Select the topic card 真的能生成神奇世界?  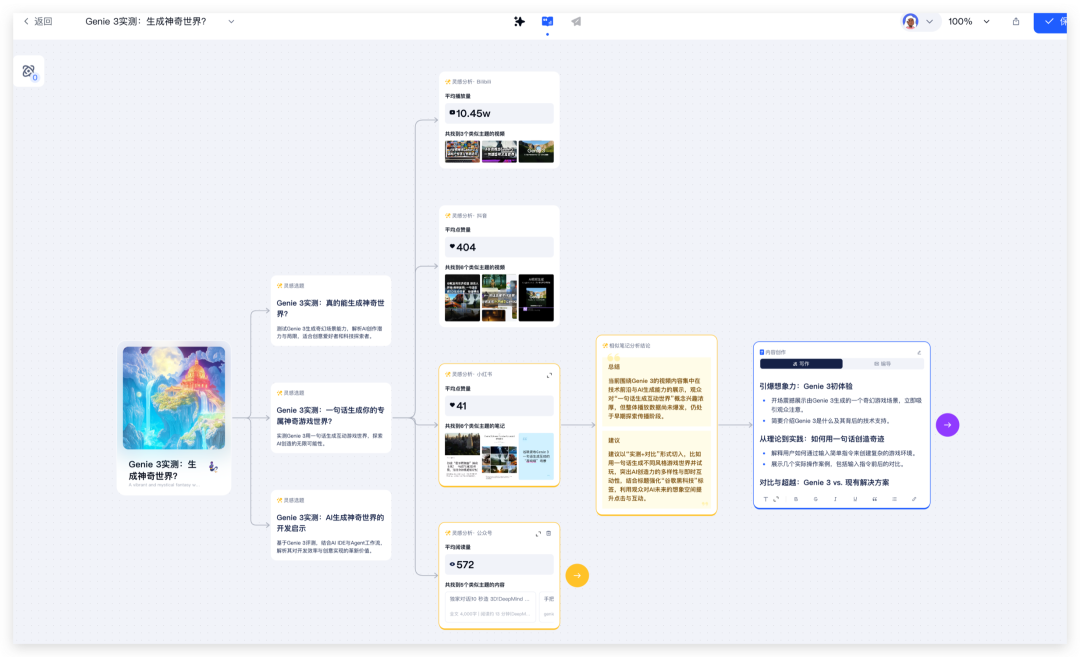click(x=331, y=311)
